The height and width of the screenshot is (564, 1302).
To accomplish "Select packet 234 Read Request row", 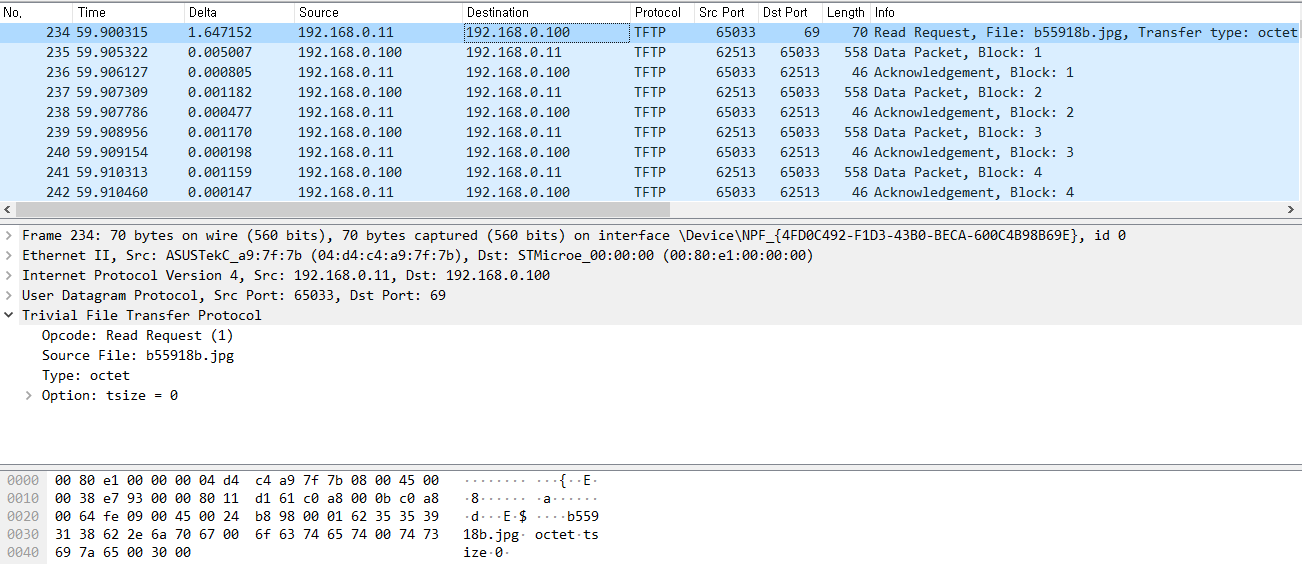I will [x=651, y=32].
